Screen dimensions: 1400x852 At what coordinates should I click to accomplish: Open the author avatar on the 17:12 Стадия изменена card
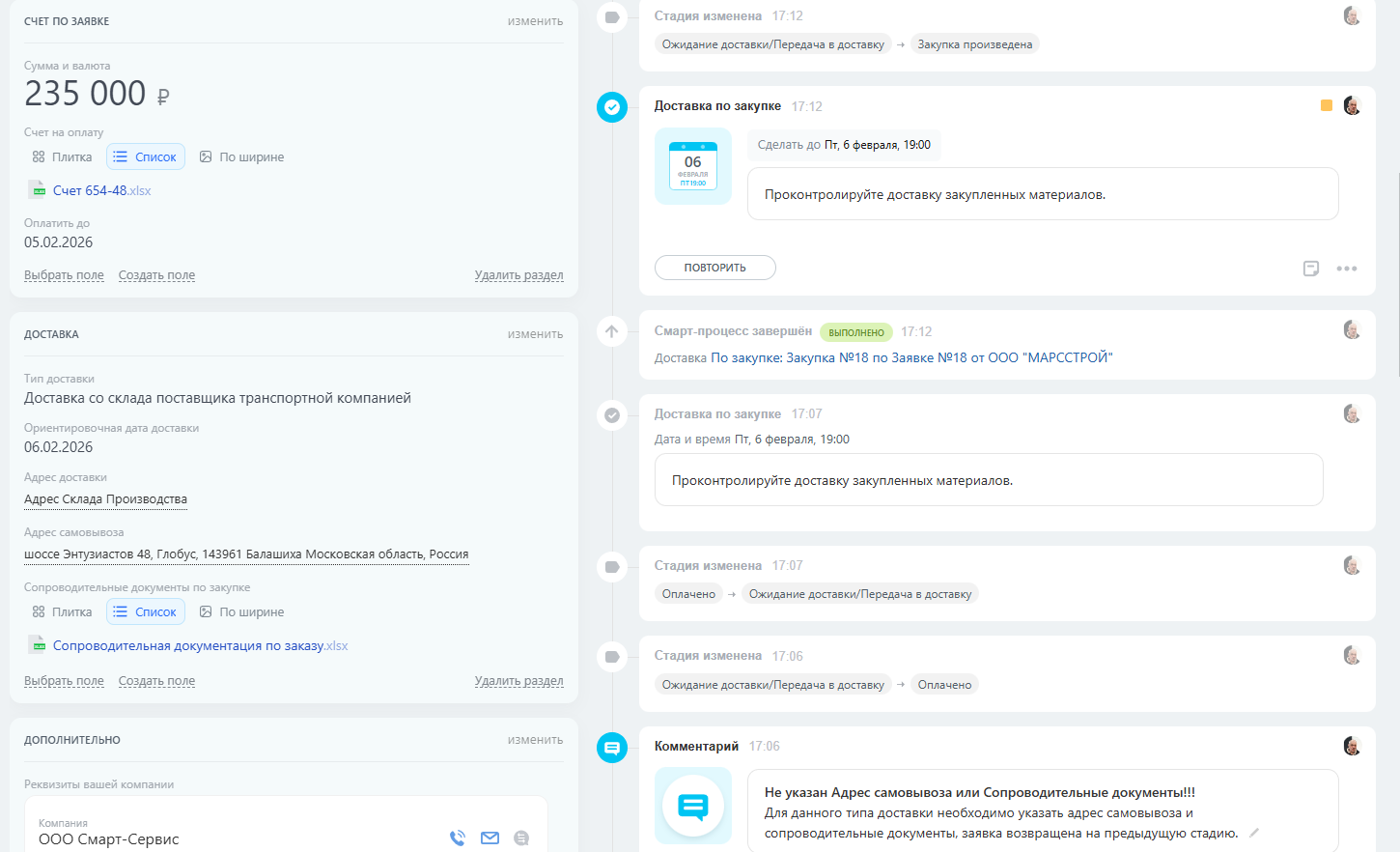point(1352,15)
